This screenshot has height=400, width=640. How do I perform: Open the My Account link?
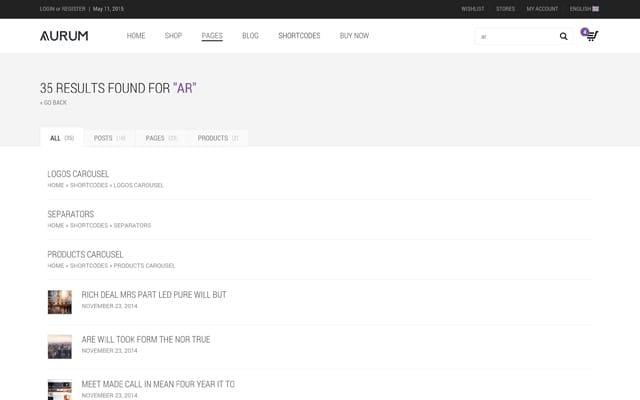542,9
